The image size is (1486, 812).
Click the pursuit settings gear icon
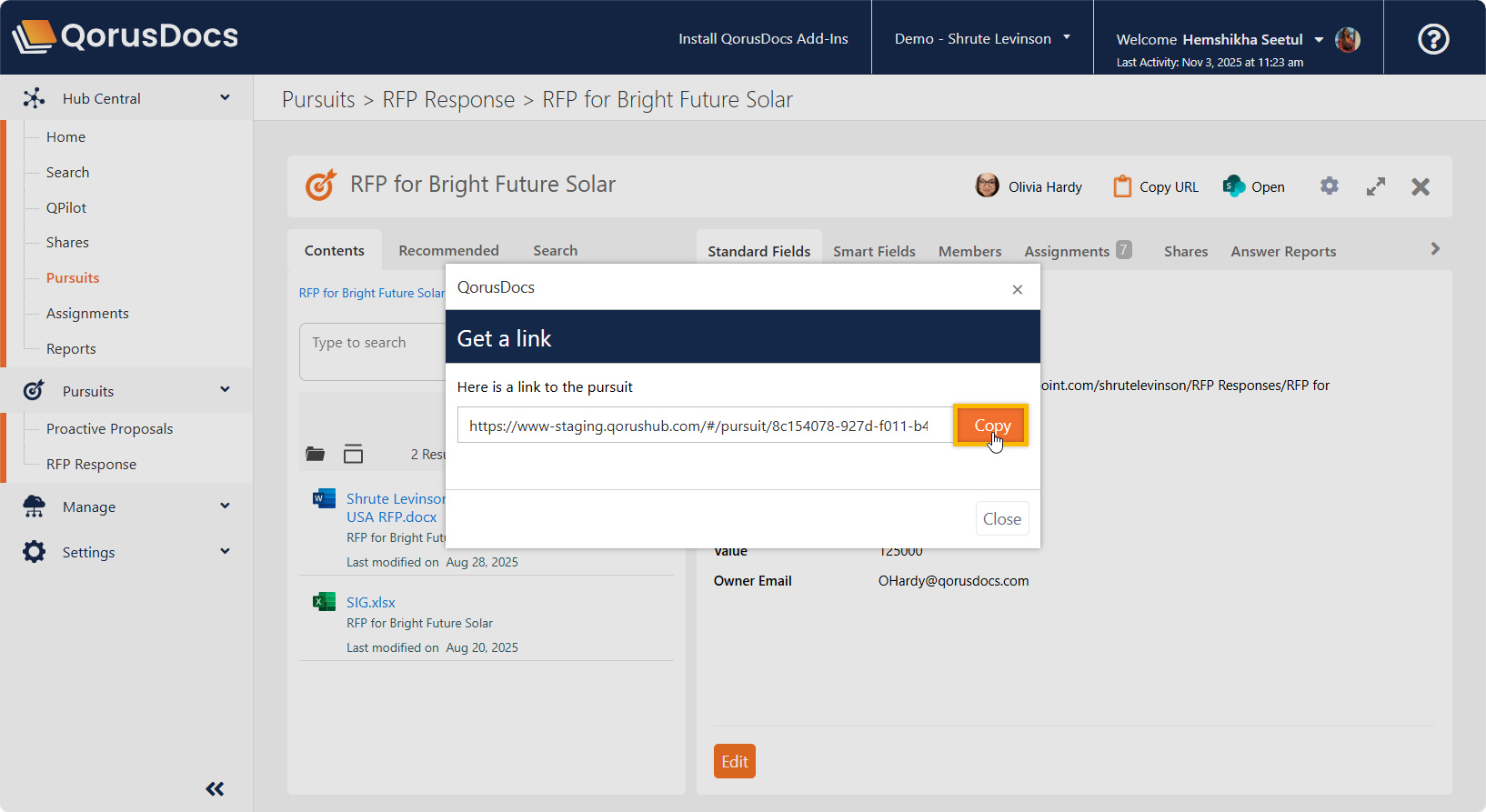[x=1329, y=186]
